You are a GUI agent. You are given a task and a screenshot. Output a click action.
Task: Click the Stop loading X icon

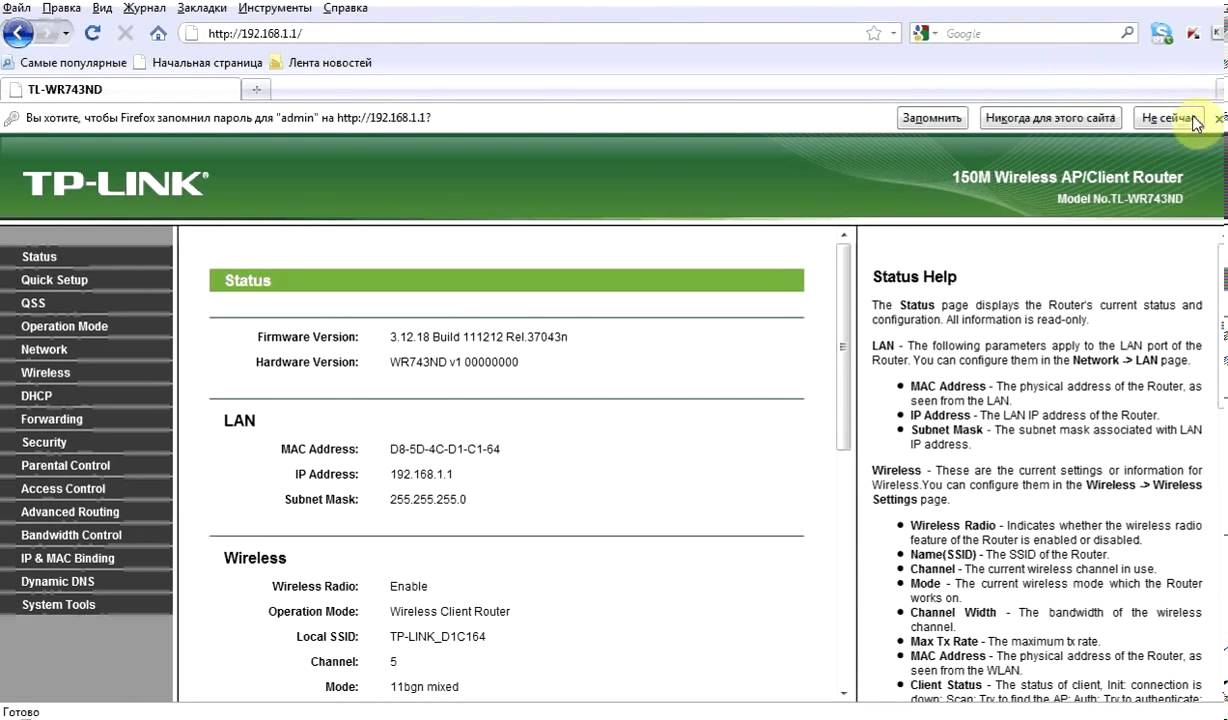[125, 33]
